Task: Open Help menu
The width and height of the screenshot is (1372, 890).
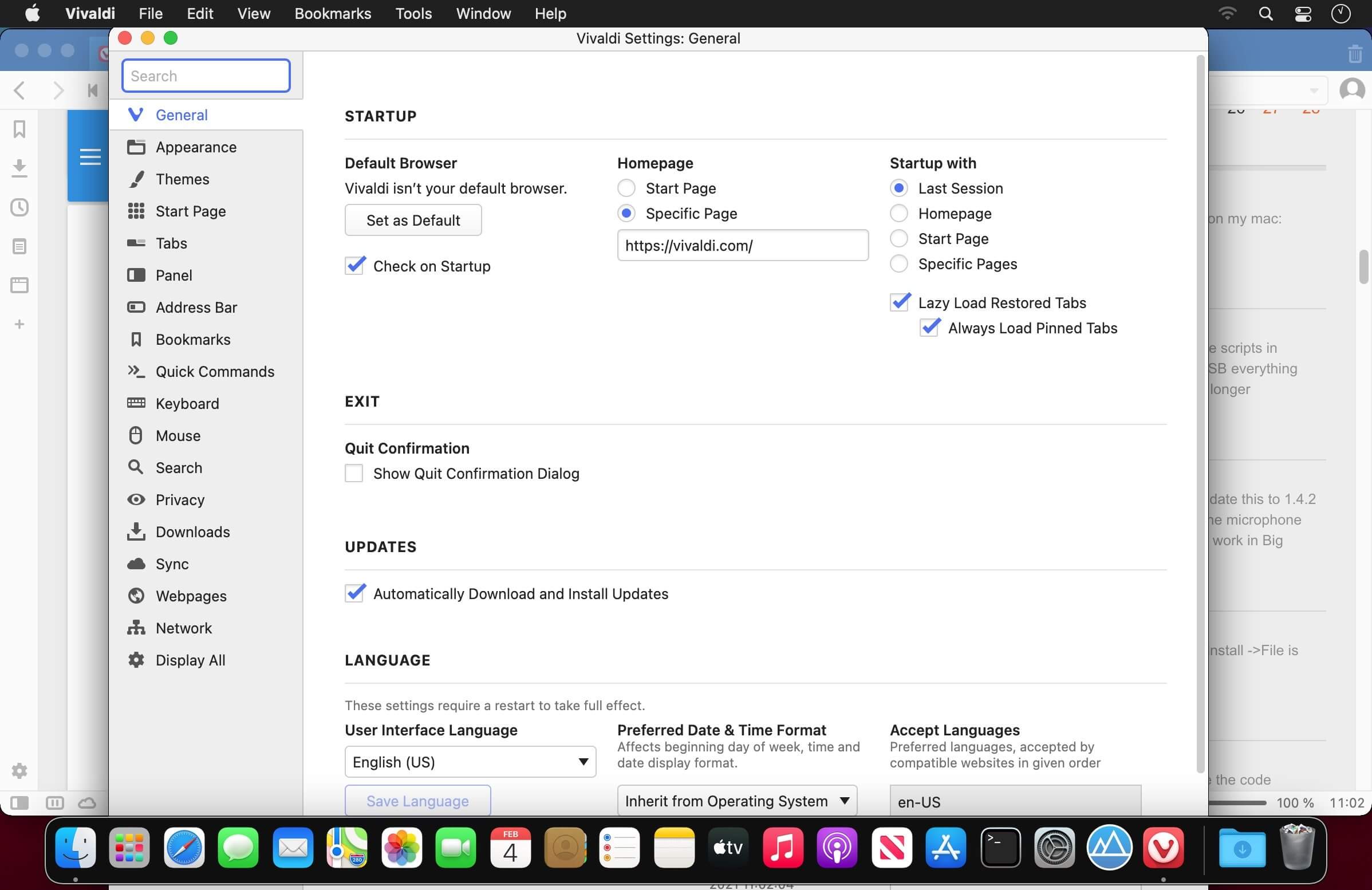Action: (x=550, y=13)
